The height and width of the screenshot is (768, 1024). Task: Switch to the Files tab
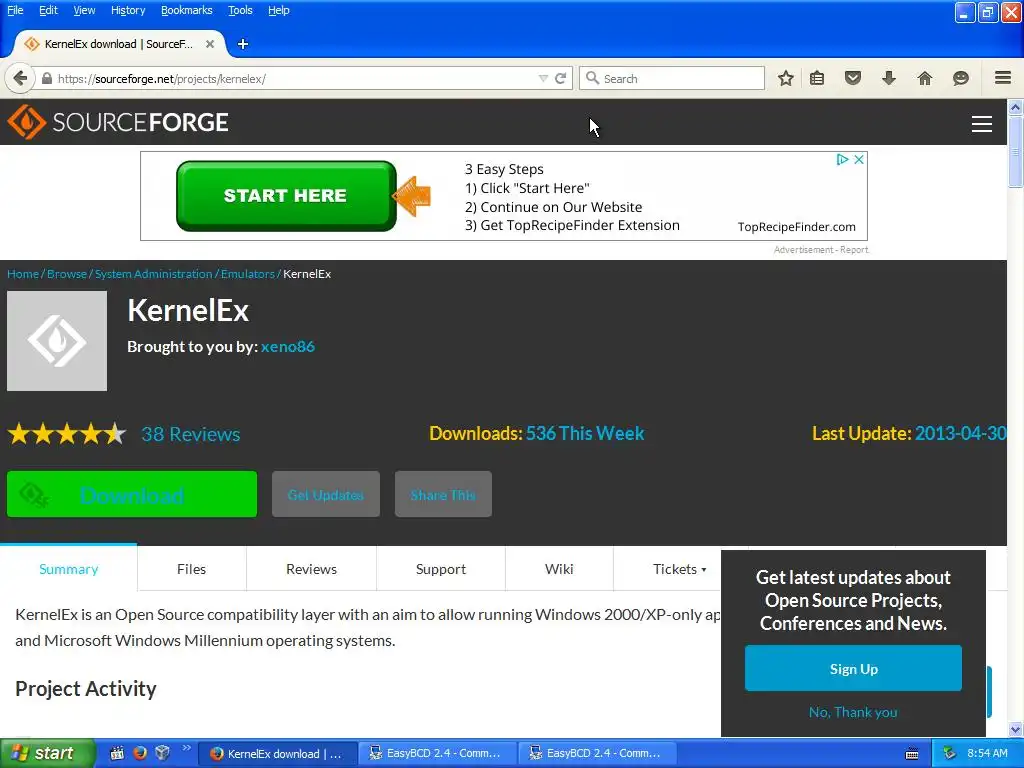tap(191, 569)
